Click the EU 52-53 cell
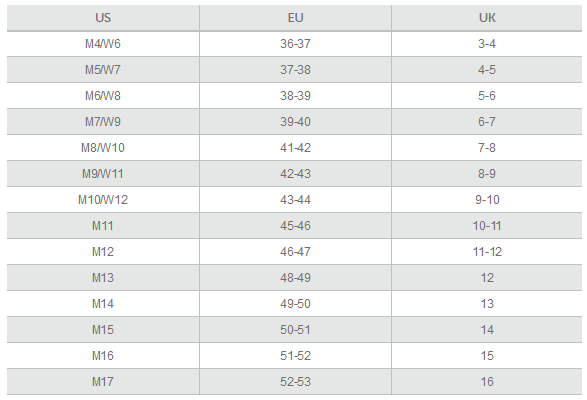The height and width of the screenshot is (400, 587). point(295,382)
